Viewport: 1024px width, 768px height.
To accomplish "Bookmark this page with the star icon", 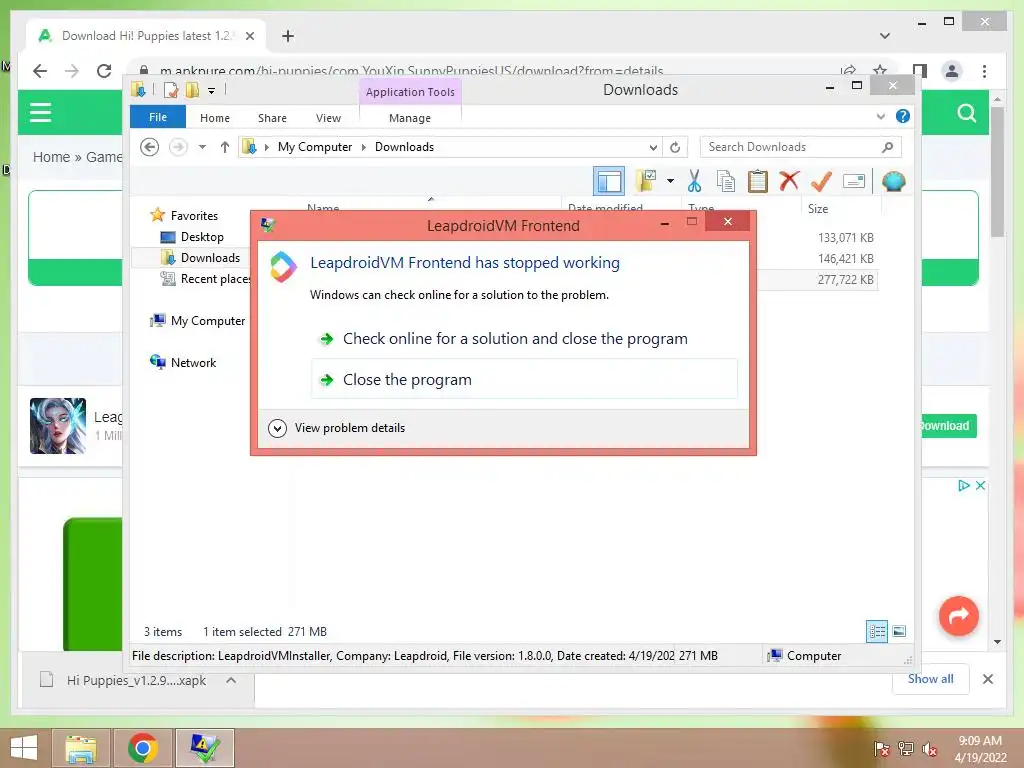I will point(880,69).
